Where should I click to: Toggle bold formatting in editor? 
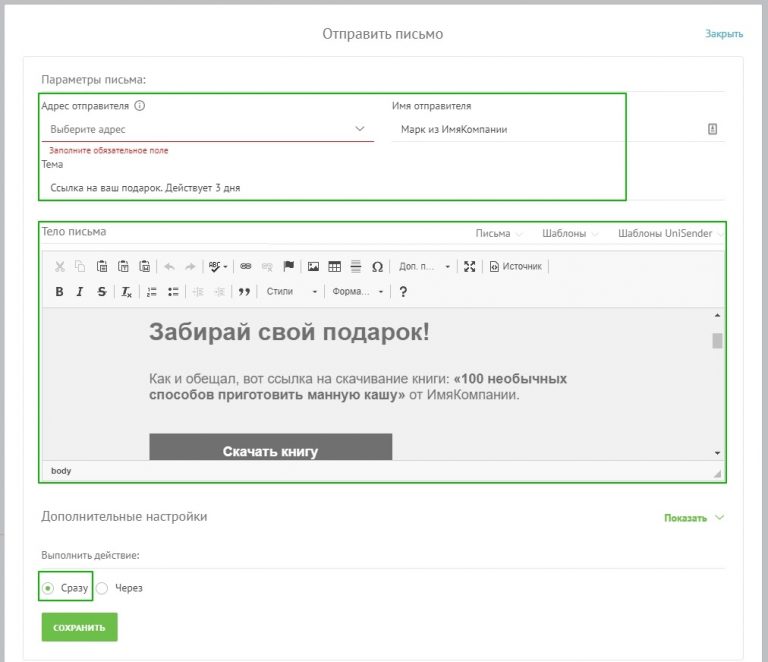pyautogui.click(x=59, y=292)
